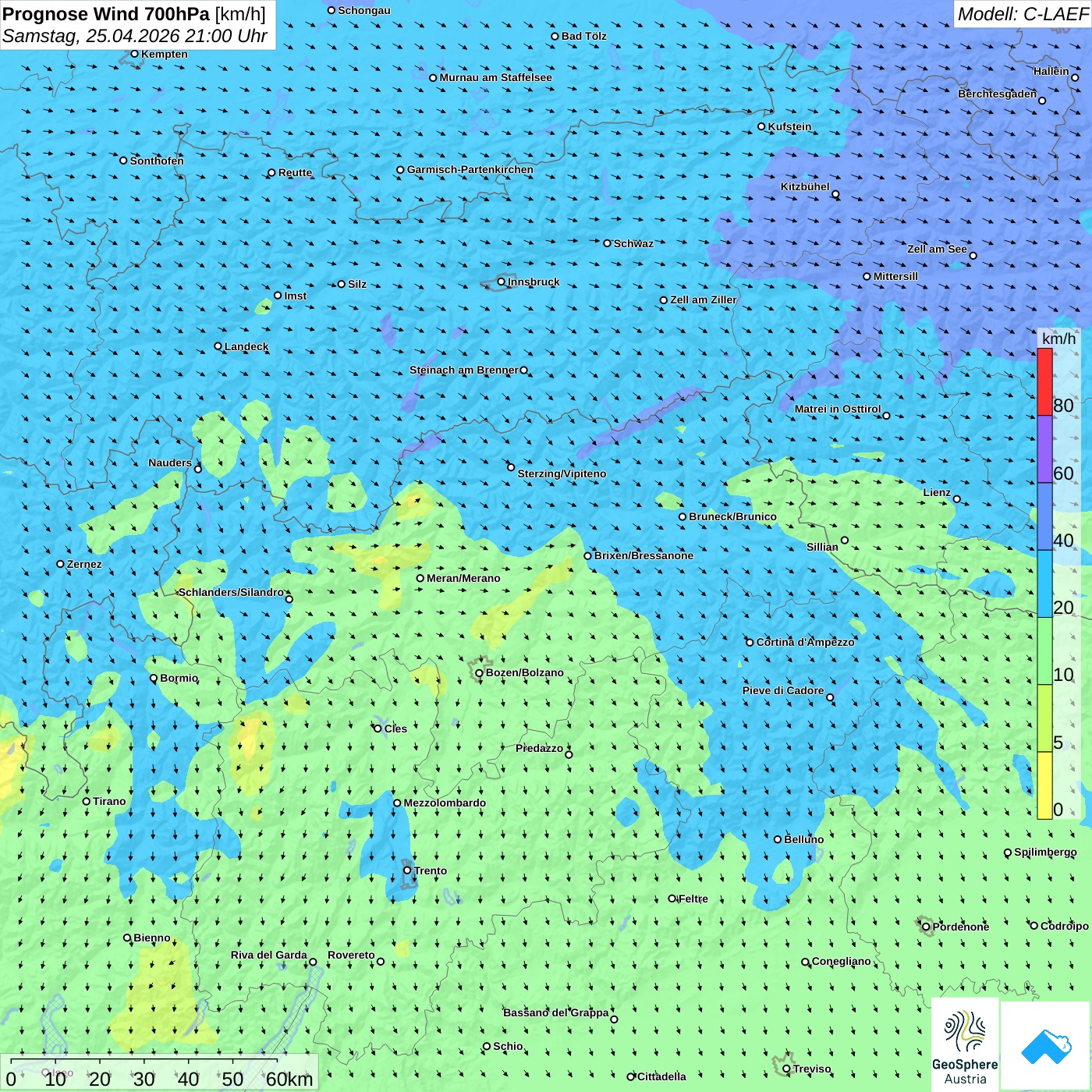Click the Landeck city label

click(246, 346)
